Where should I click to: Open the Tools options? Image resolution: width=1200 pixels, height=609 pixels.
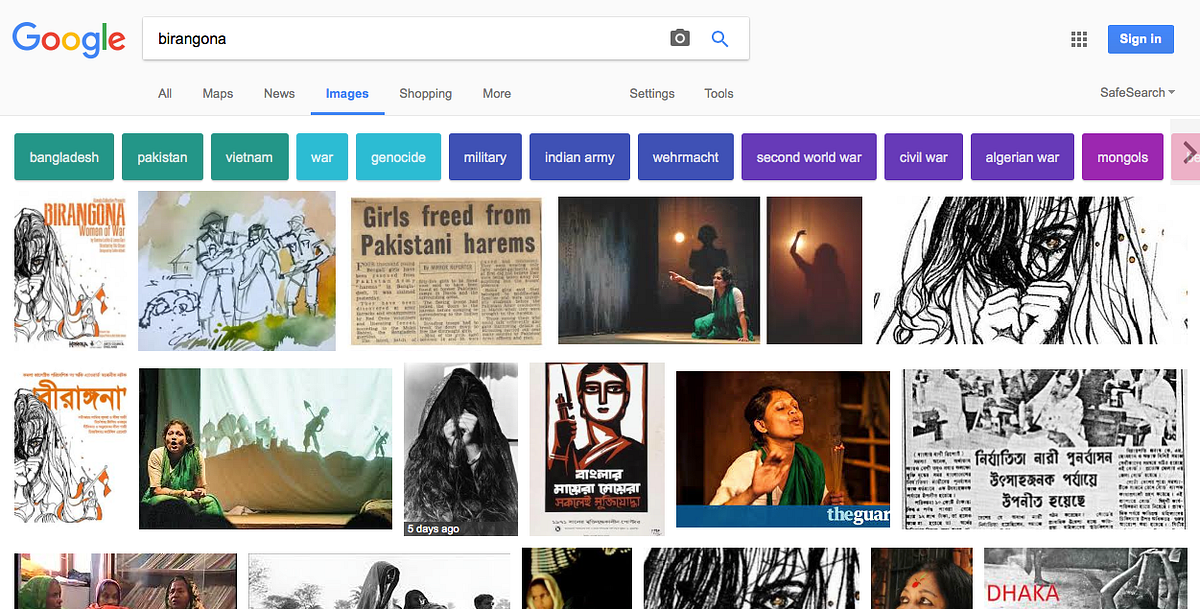[719, 93]
